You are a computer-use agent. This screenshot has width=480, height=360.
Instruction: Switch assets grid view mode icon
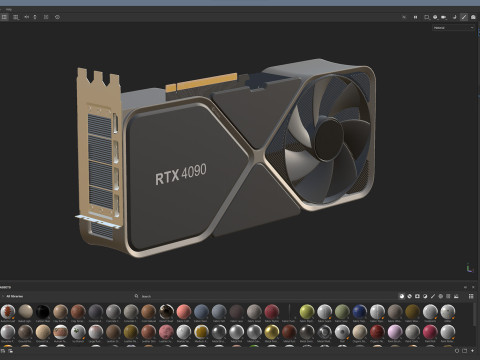(471, 296)
